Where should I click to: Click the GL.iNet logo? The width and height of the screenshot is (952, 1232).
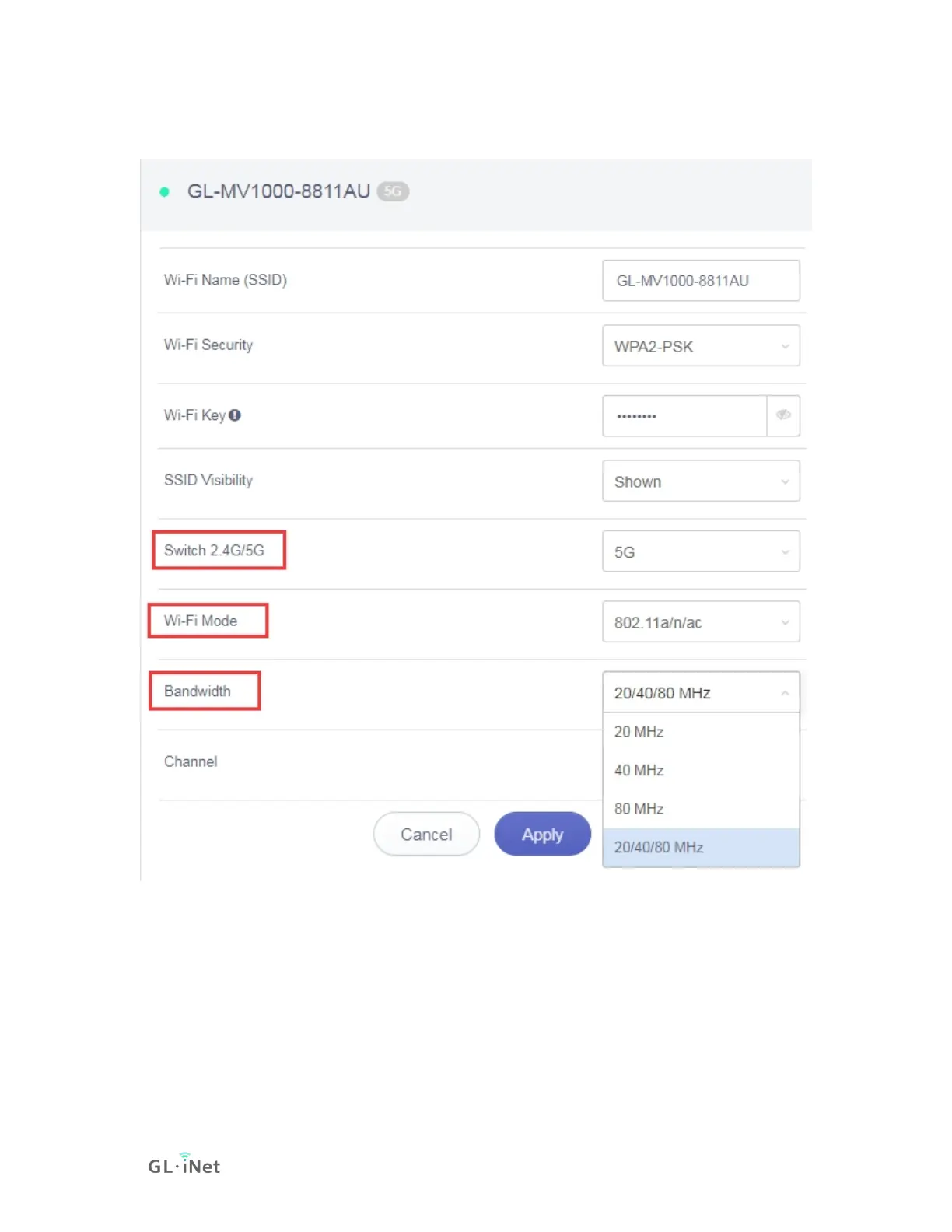pos(184,1164)
